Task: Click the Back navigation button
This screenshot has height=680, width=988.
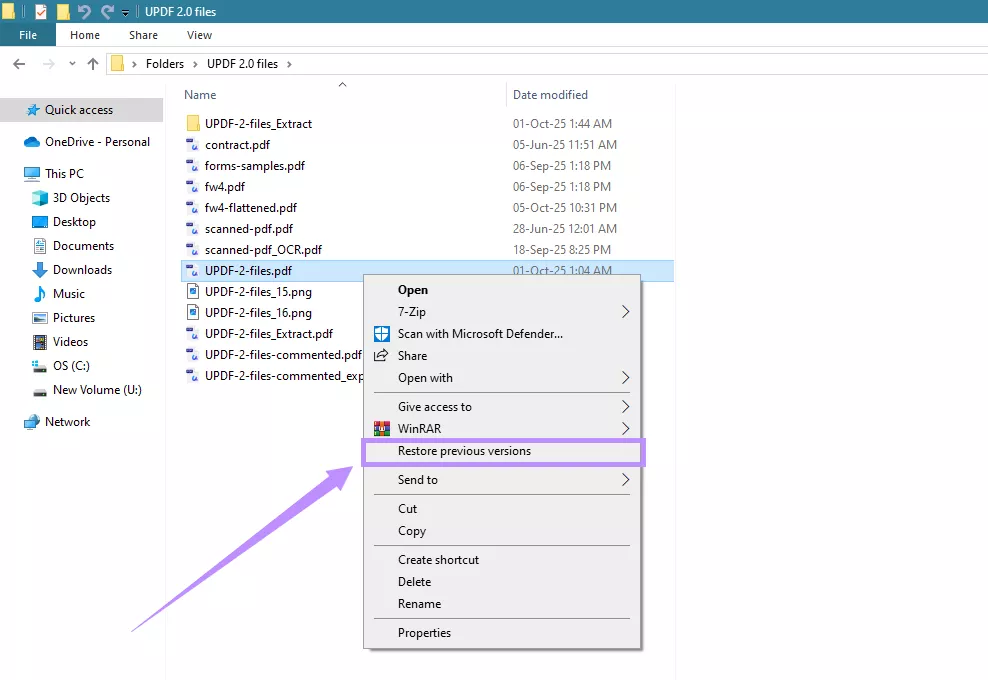Action: 18,63
